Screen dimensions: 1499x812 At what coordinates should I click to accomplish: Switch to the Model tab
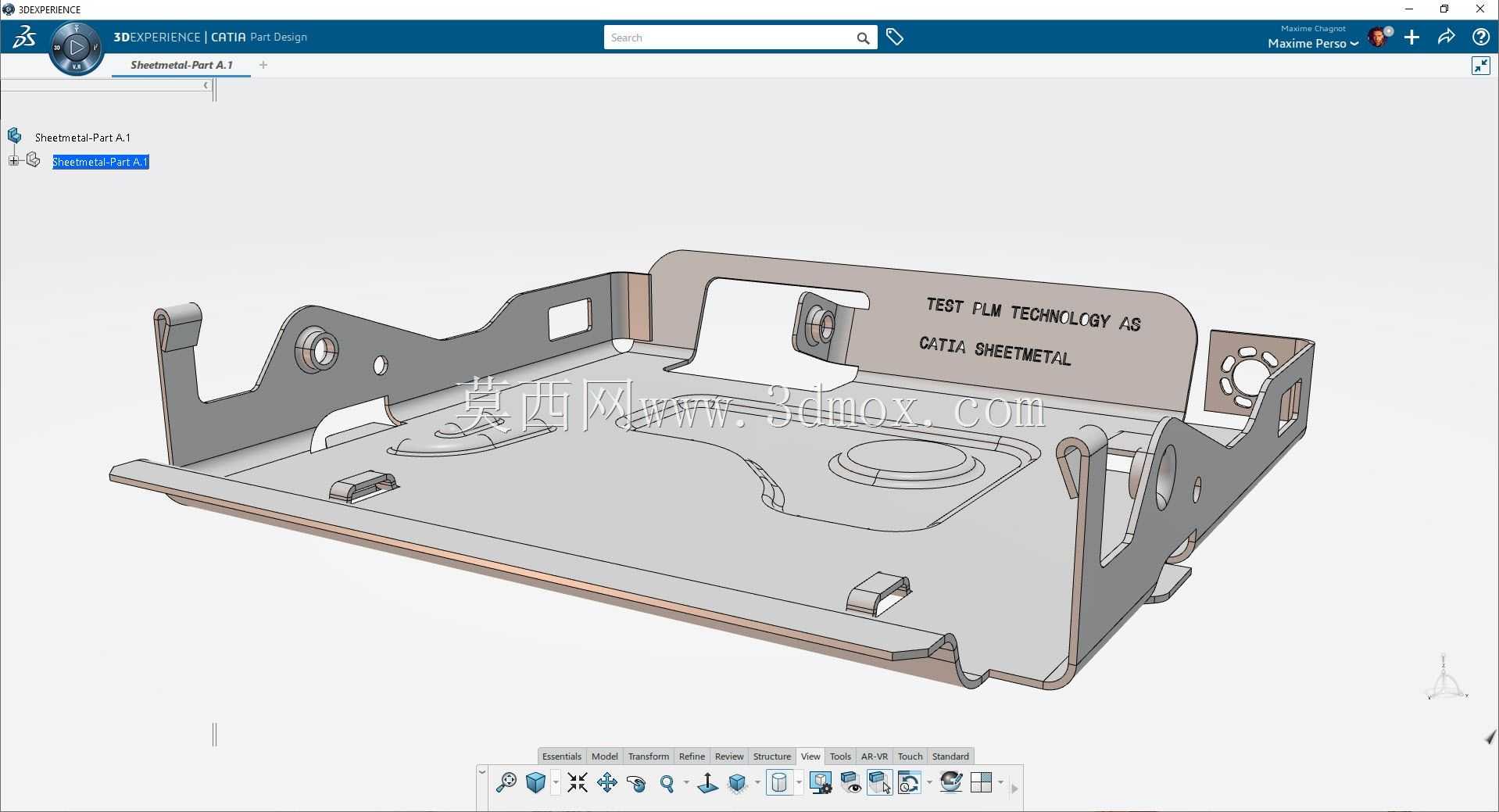(604, 757)
